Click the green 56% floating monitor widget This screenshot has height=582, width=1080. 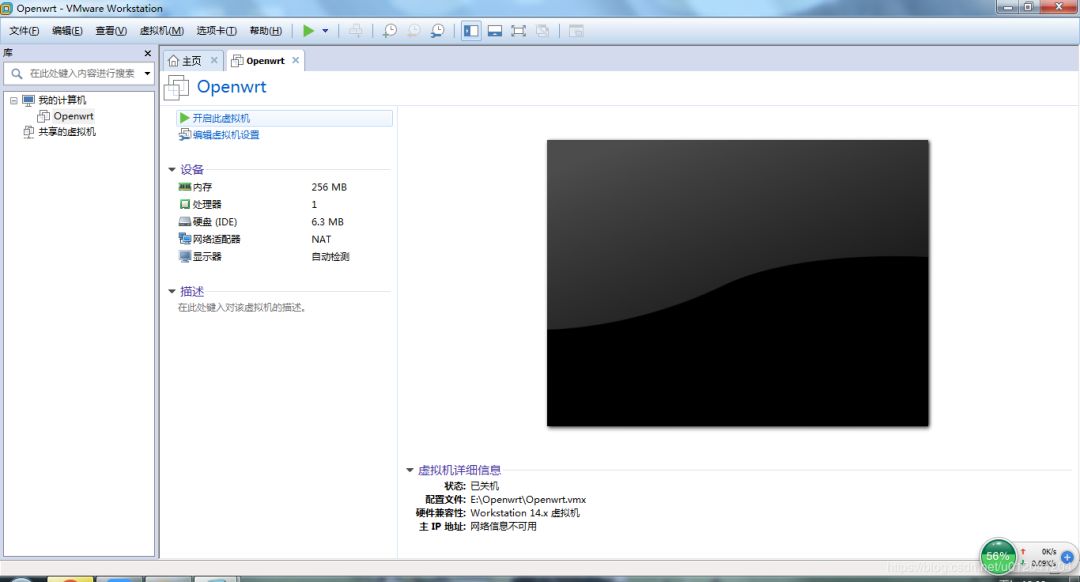pos(997,556)
